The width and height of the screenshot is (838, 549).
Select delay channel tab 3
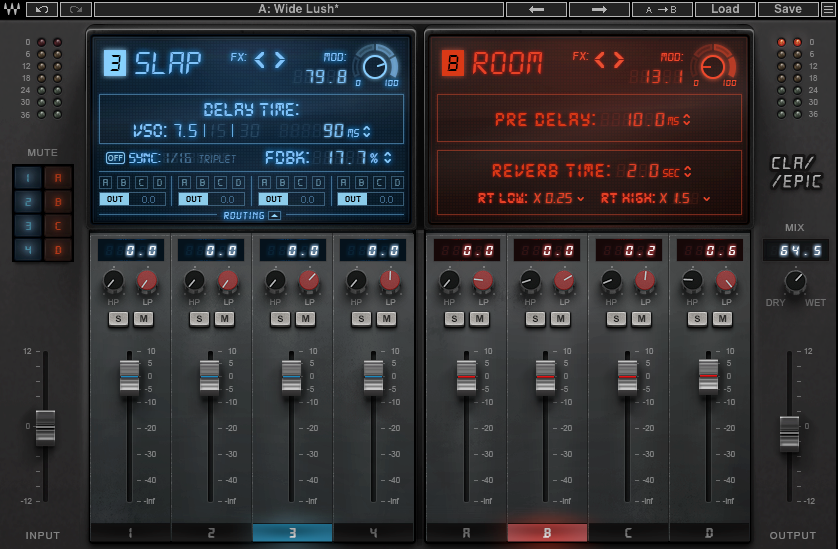pyautogui.click(x=292, y=532)
